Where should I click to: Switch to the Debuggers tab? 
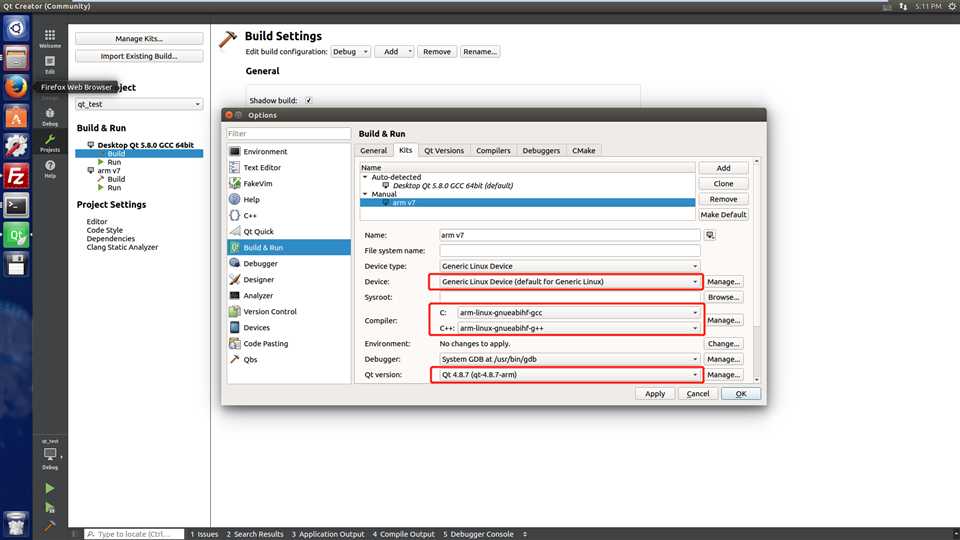[x=541, y=151]
